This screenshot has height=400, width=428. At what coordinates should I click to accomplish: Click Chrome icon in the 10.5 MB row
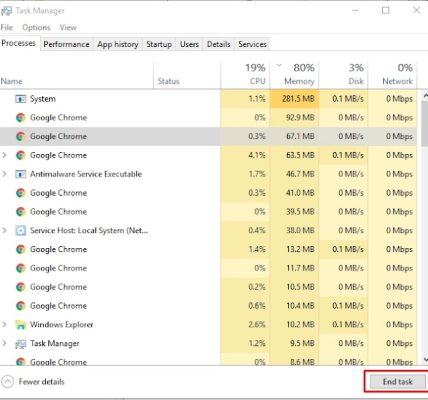pyautogui.click(x=21, y=287)
